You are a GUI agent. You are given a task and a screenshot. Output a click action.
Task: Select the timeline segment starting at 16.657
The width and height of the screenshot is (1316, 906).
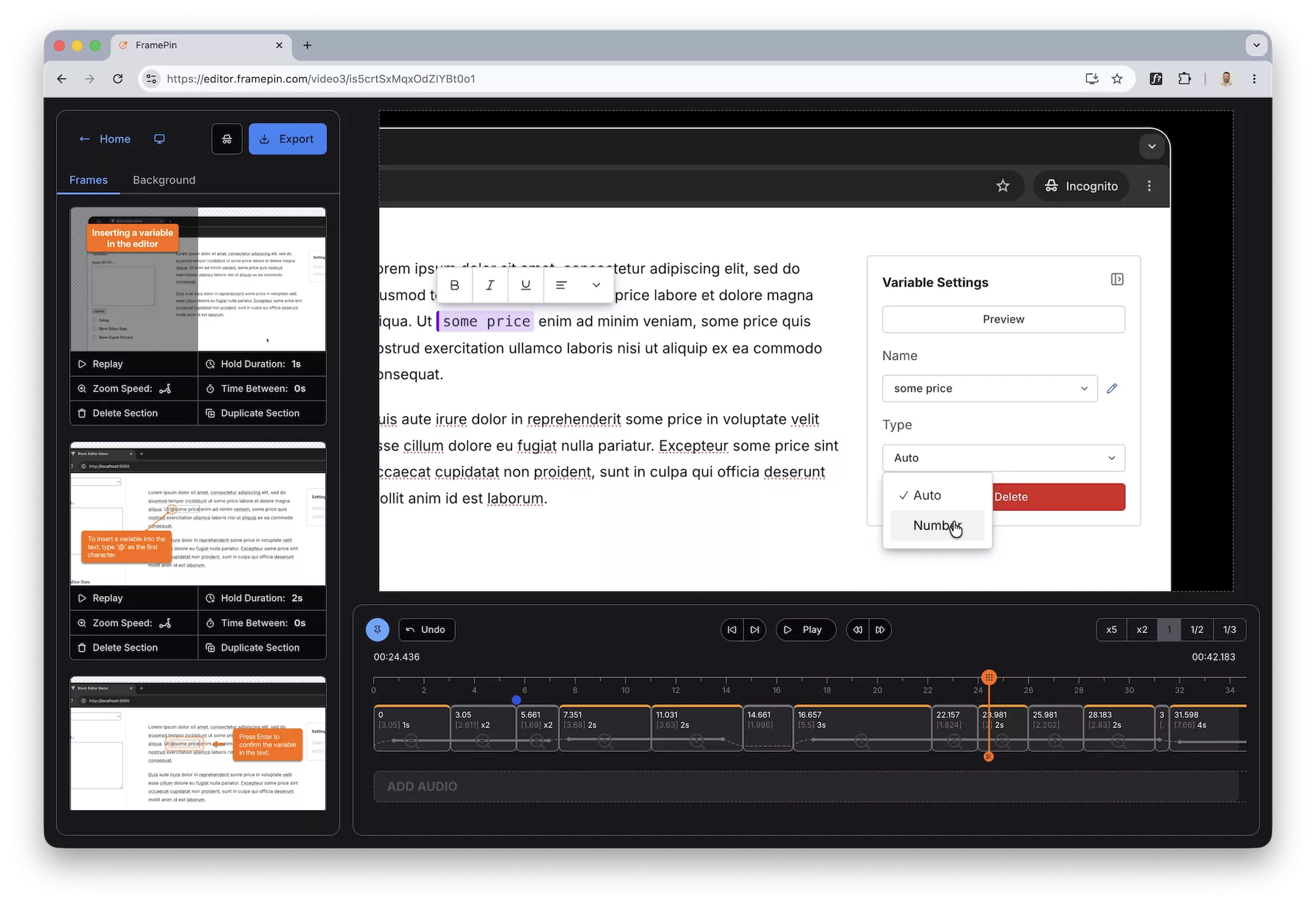[x=862, y=728]
